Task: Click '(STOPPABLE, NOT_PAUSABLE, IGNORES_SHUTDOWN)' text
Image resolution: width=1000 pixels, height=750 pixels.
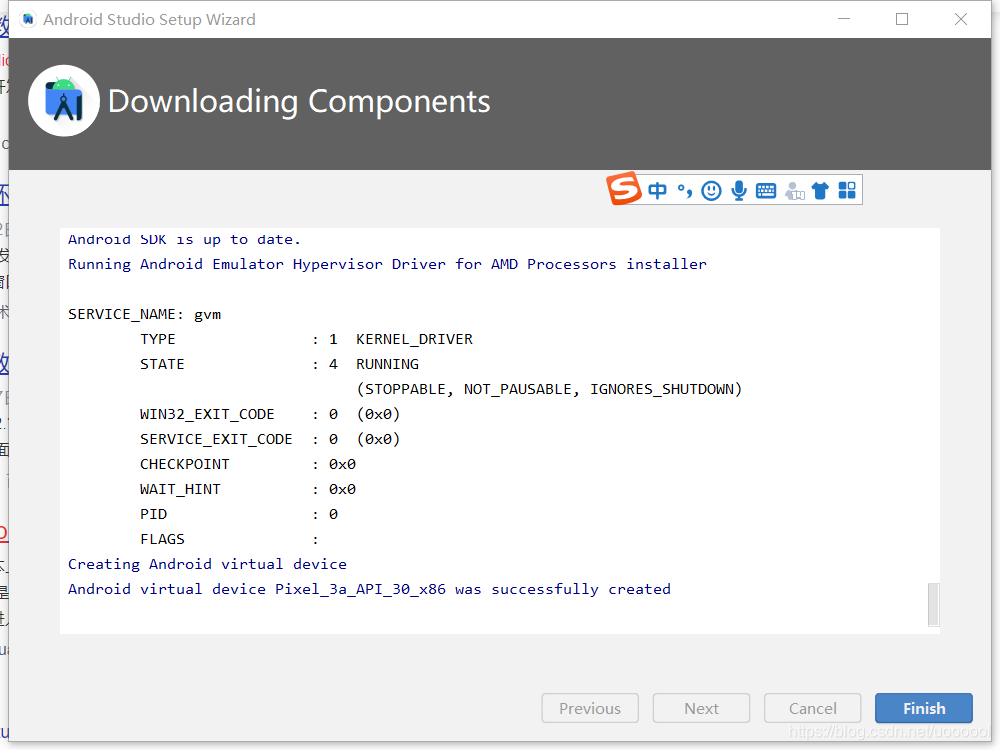Action: (549, 389)
